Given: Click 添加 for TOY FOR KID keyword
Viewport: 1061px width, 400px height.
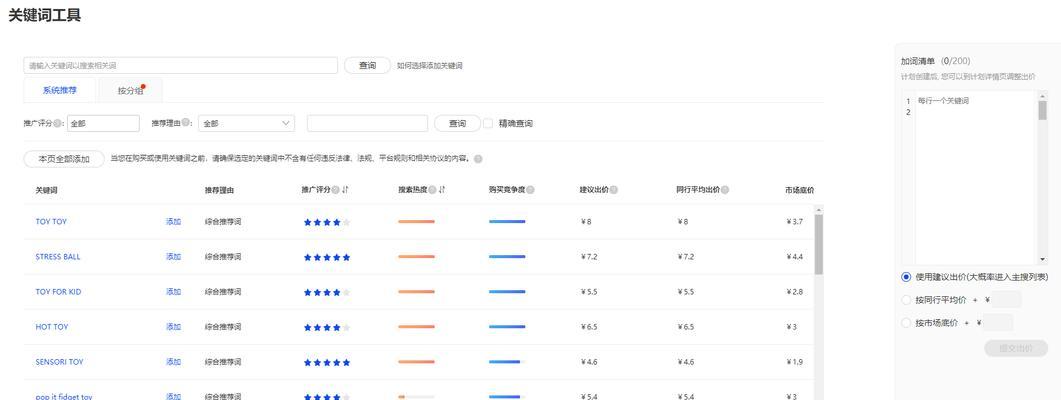Looking at the screenshot, I should [x=173, y=292].
